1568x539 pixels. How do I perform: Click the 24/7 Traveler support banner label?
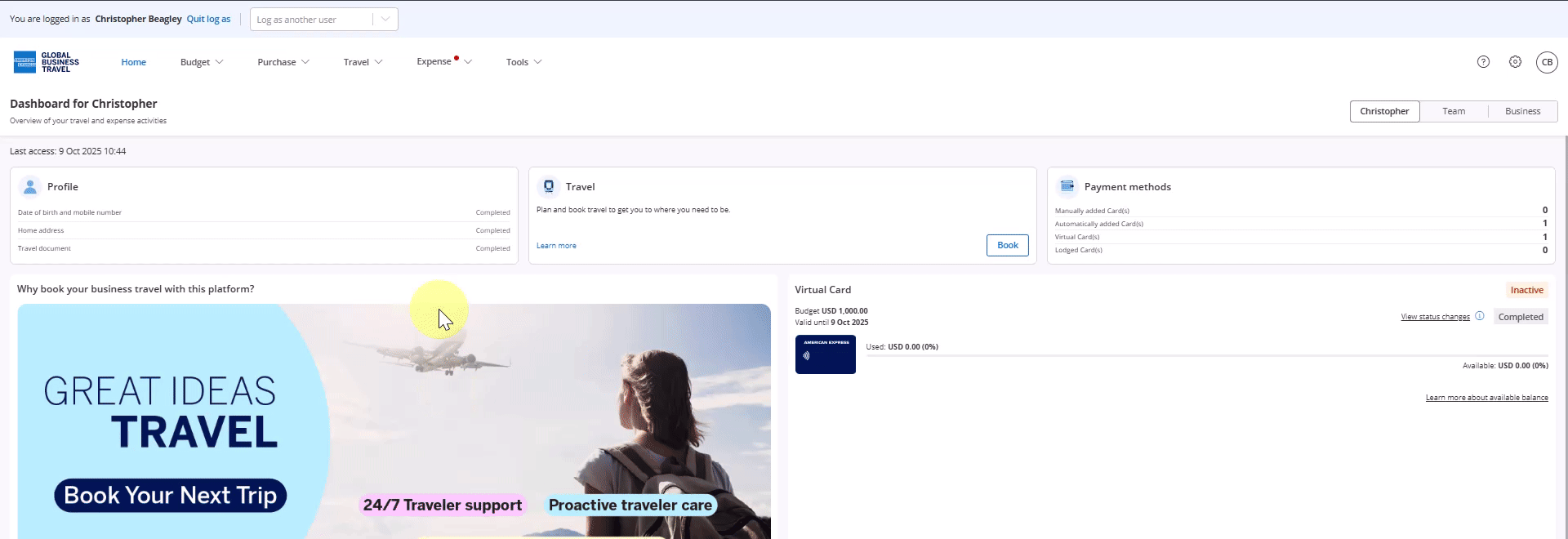point(443,506)
